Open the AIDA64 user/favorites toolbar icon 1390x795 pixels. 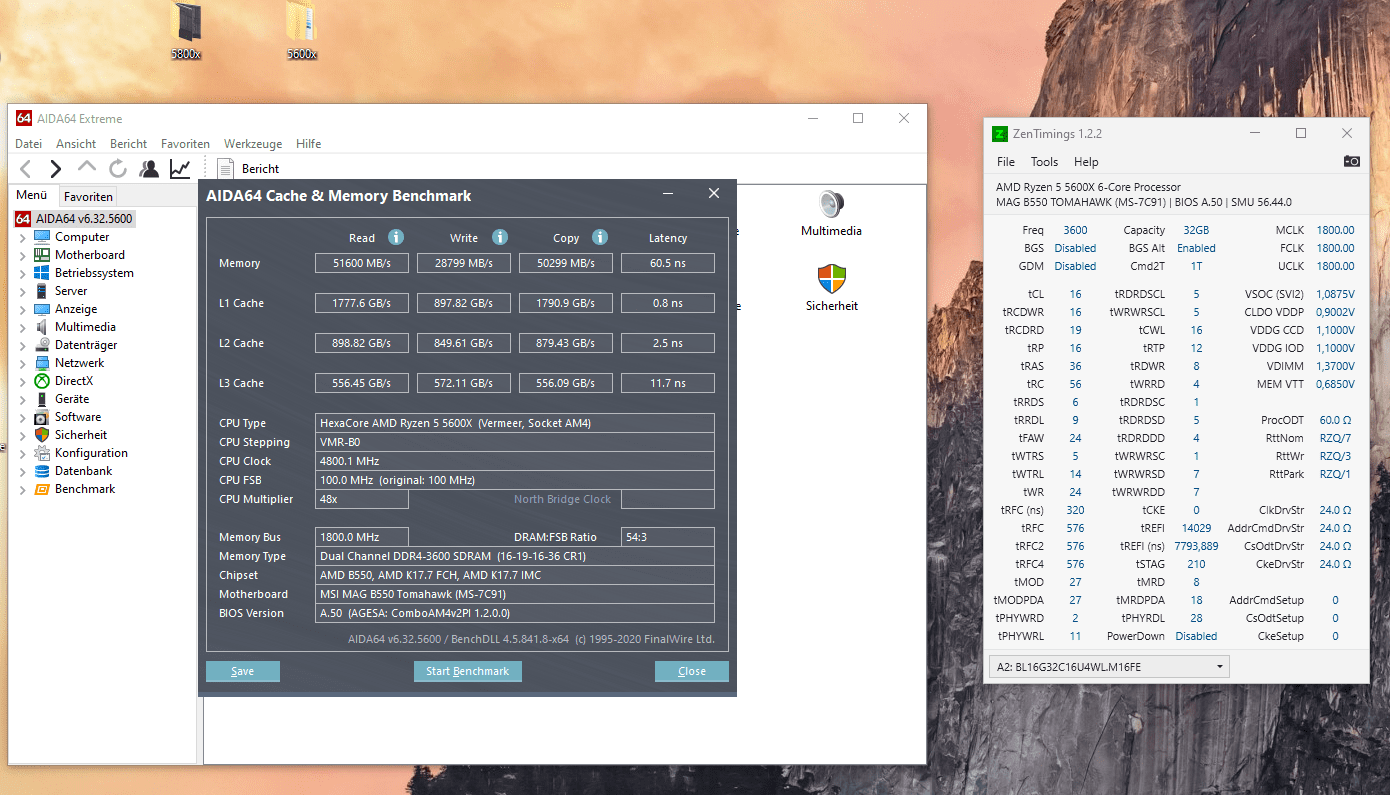pos(149,169)
